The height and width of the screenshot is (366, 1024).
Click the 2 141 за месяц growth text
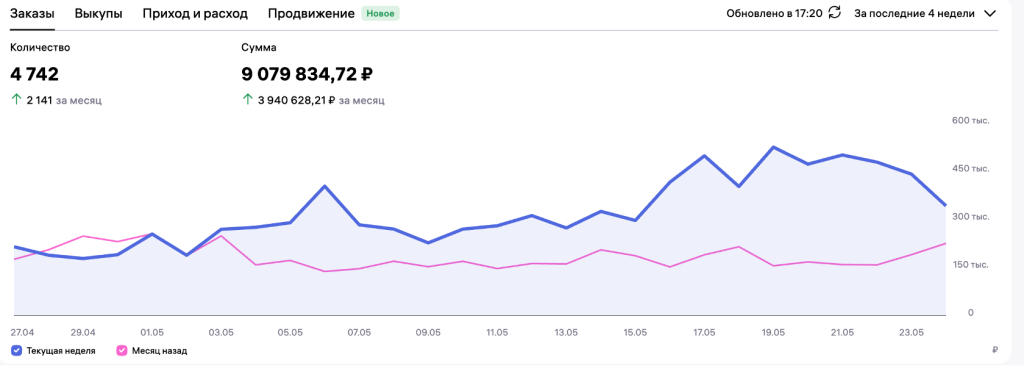click(x=64, y=101)
